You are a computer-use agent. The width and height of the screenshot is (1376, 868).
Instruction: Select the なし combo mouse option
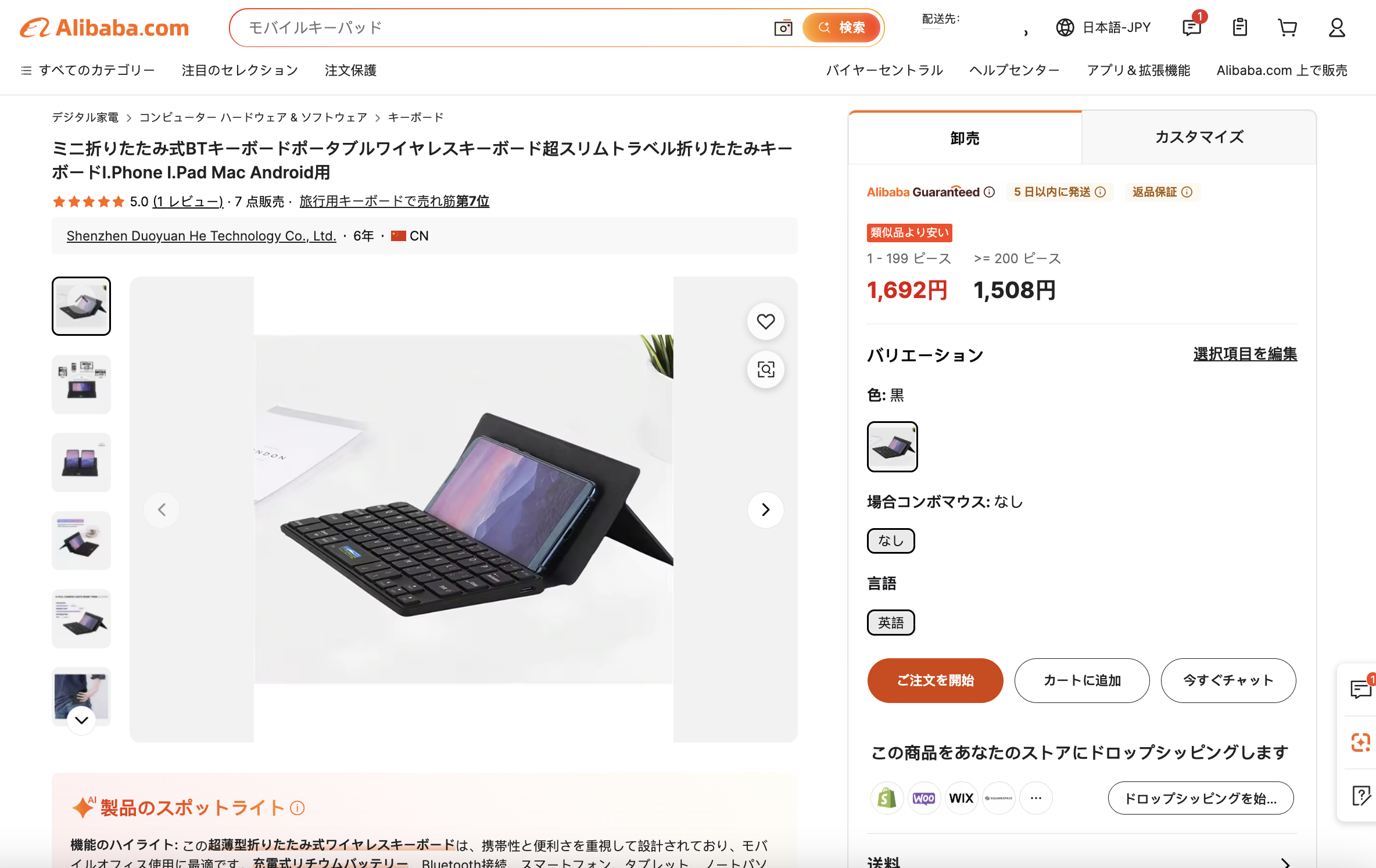tap(891, 541)
